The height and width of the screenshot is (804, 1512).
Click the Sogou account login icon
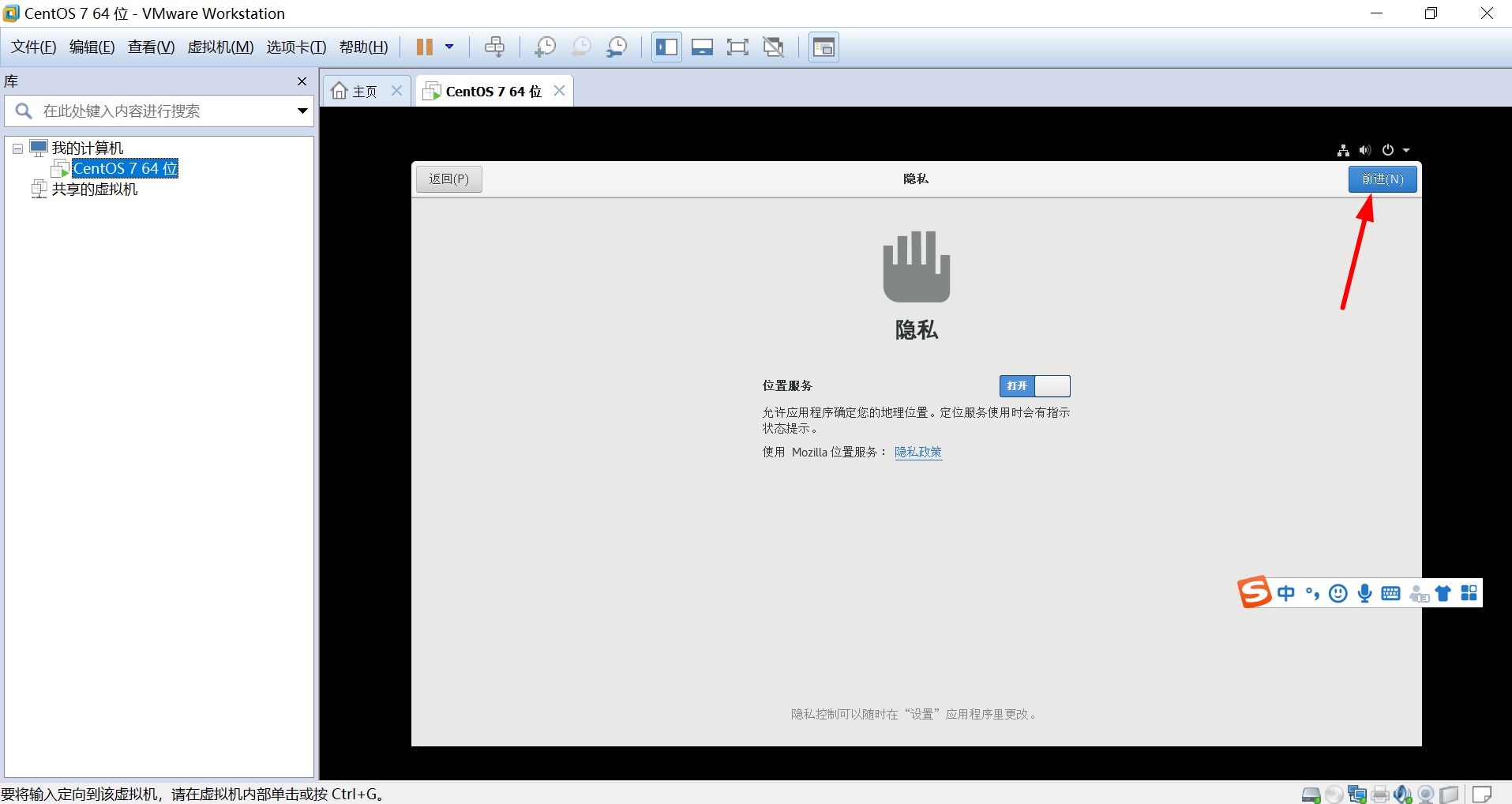[1419, 593]
